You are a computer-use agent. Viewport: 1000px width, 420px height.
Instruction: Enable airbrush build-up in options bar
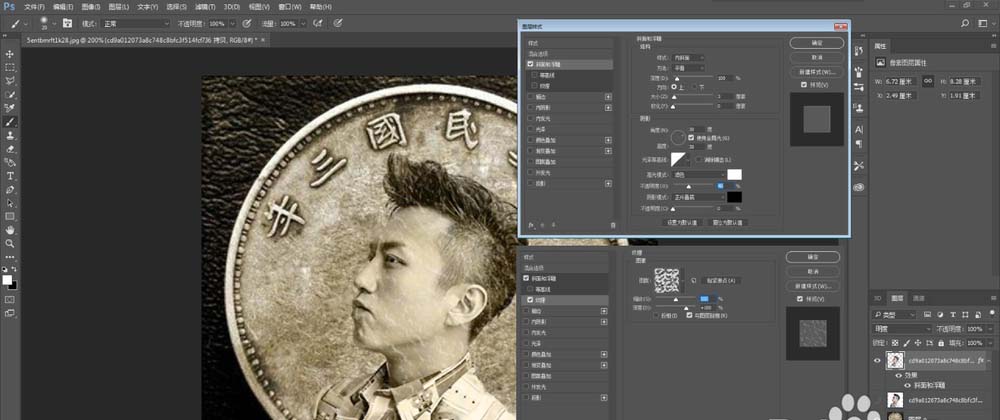pyautogui.click(x=316, y=24)
